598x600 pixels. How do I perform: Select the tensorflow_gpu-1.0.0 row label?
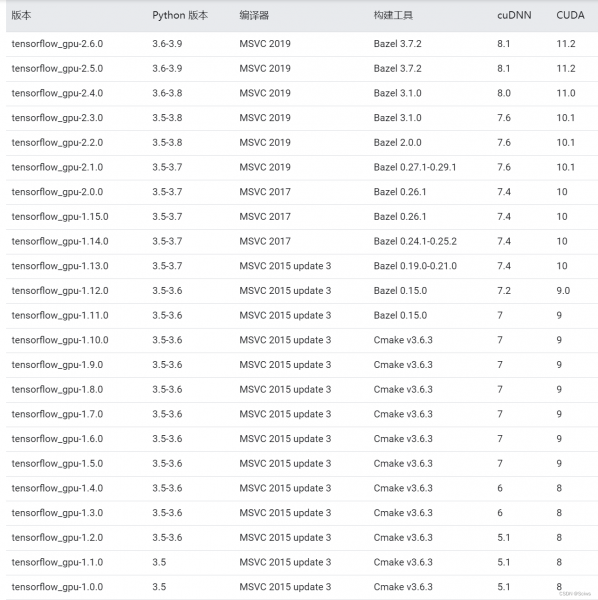[x=57, y=587]
